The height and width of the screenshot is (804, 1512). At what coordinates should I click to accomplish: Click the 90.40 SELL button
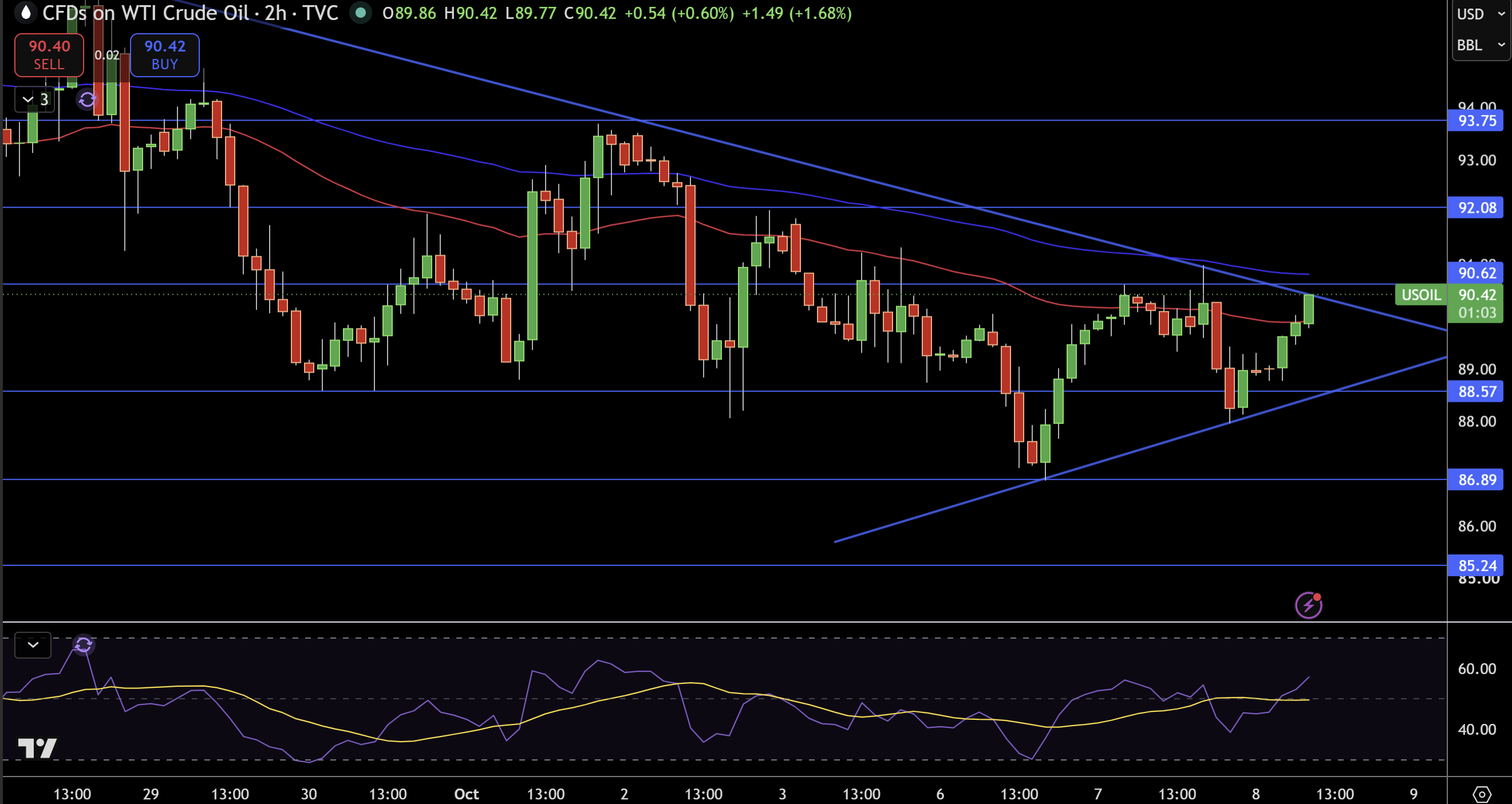(49, 55)
